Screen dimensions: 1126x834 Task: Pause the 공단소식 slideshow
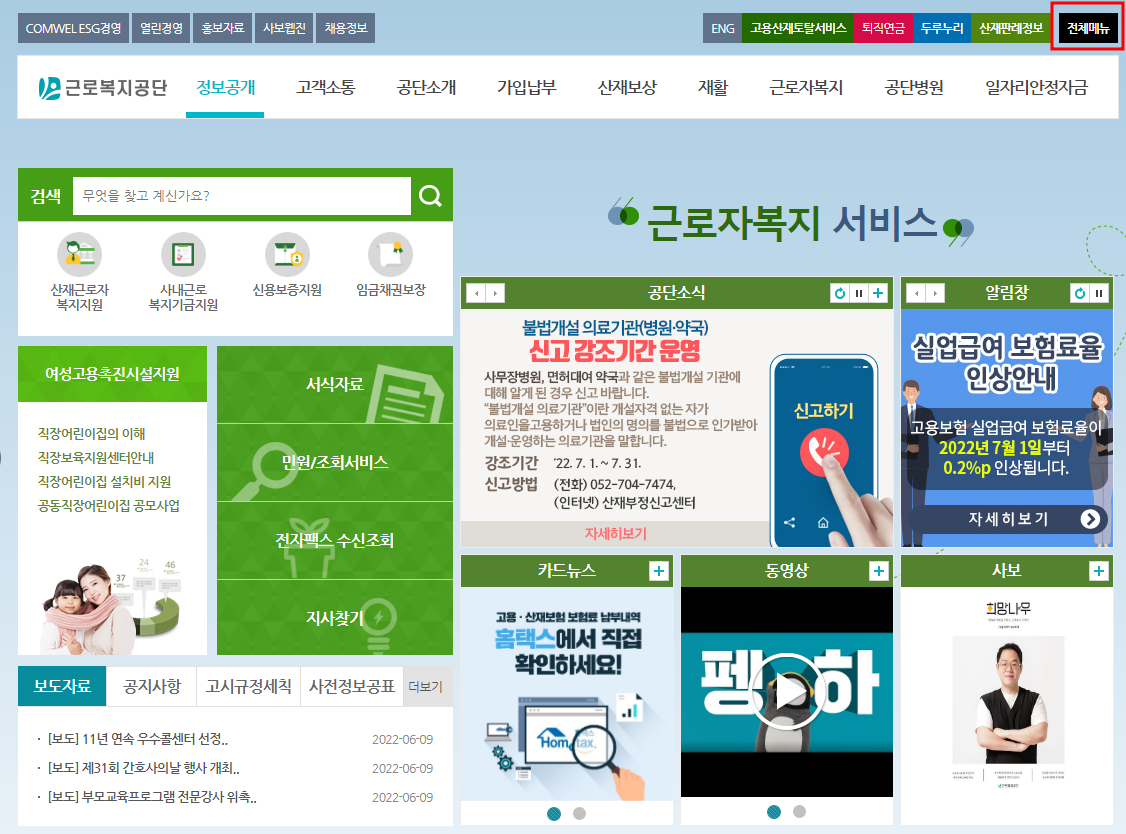pyautogui.click(x=859, y=292)
